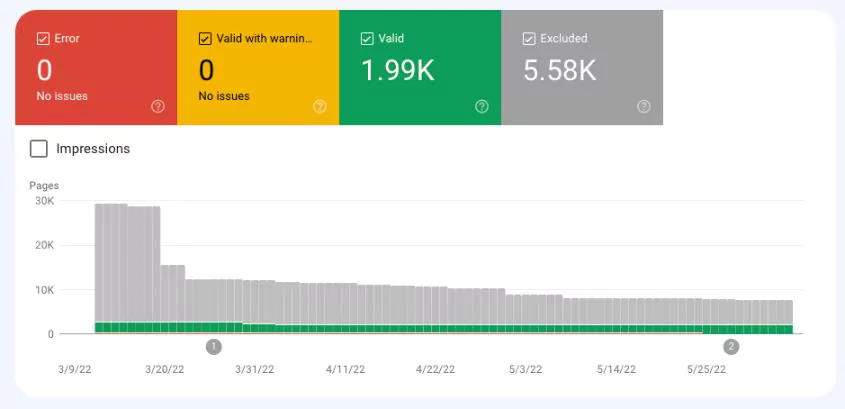Click help icon on Valid card
This screenshot has width=845, height=409.
click(482, 106)
